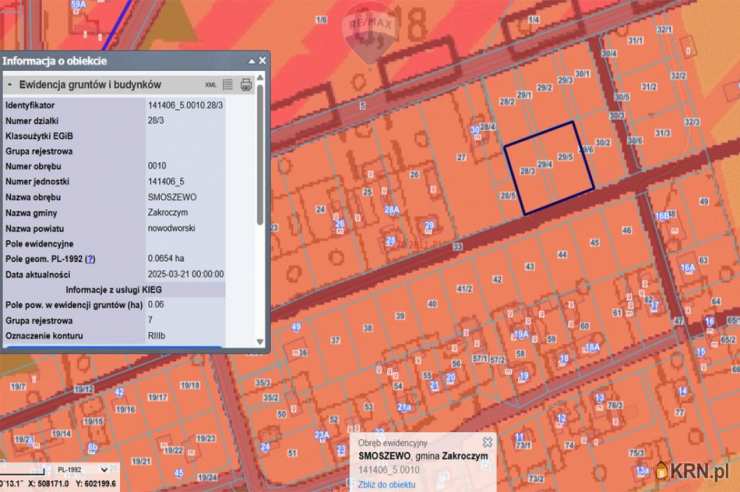
Task: Click the Informacje z usługi KIEG header
Action: tap(114, 288)
